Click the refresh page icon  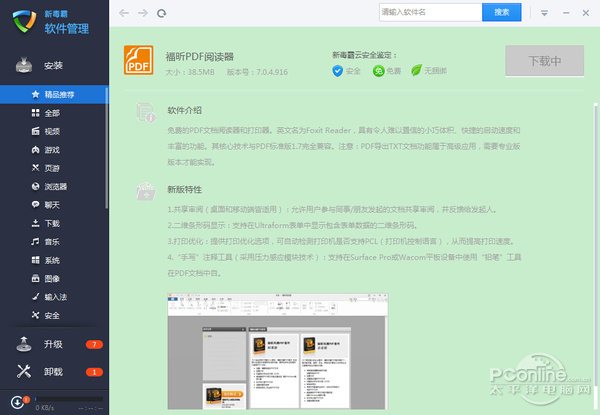tap(161, 13)
